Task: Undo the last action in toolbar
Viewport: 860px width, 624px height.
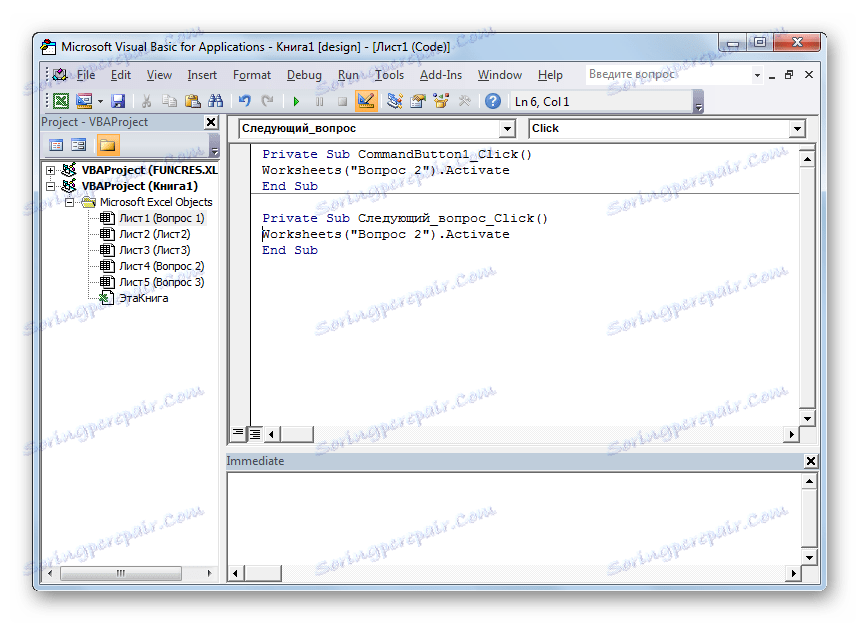Action: coord(245,101)
